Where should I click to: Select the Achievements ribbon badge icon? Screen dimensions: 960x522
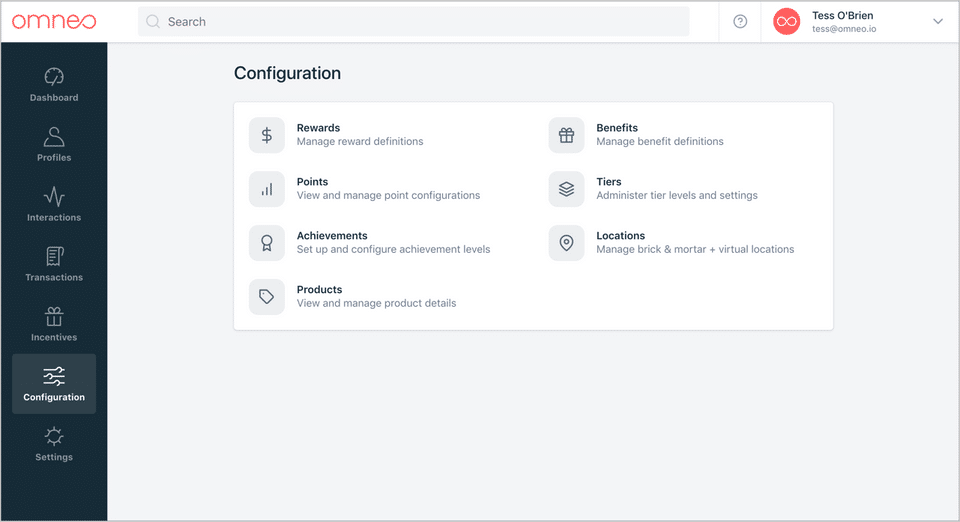267,243
